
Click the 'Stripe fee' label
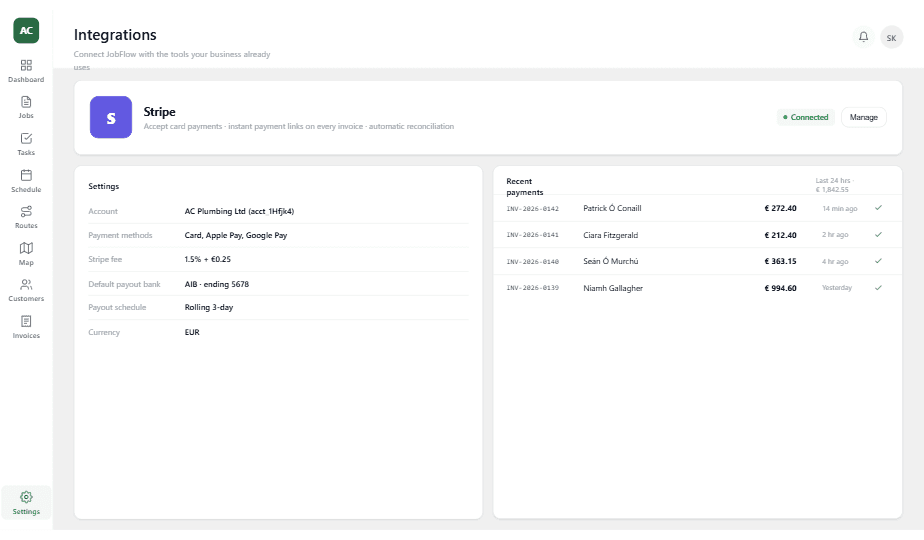(x=105, y=259)
